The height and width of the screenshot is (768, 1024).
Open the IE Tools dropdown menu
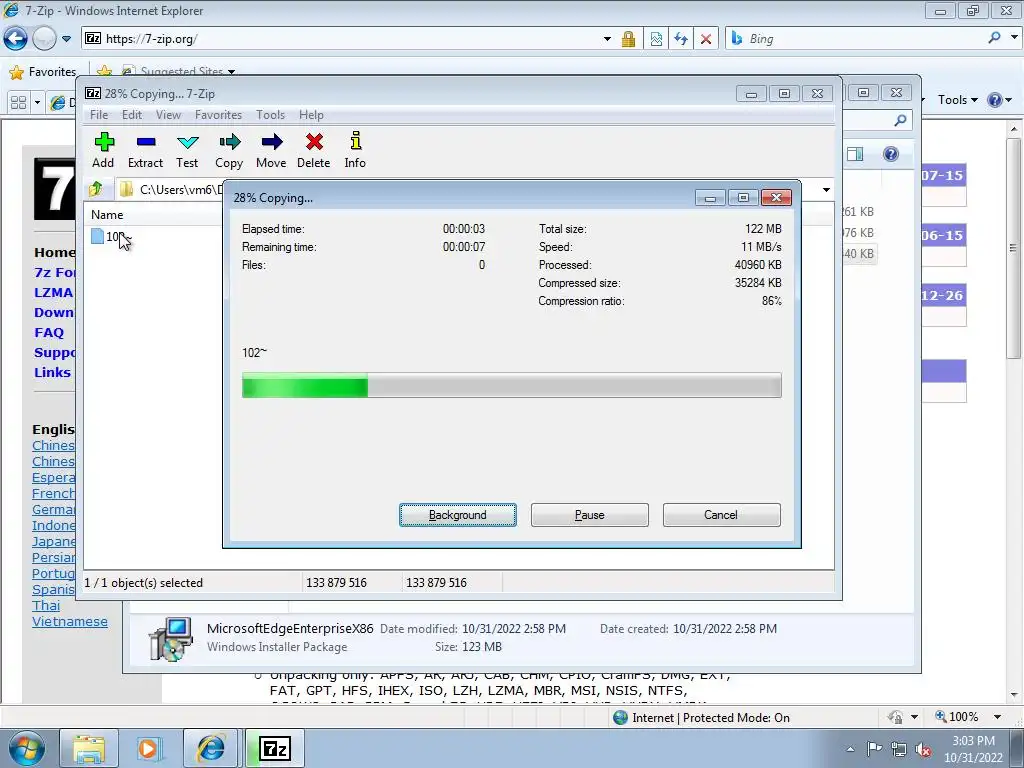958,100
